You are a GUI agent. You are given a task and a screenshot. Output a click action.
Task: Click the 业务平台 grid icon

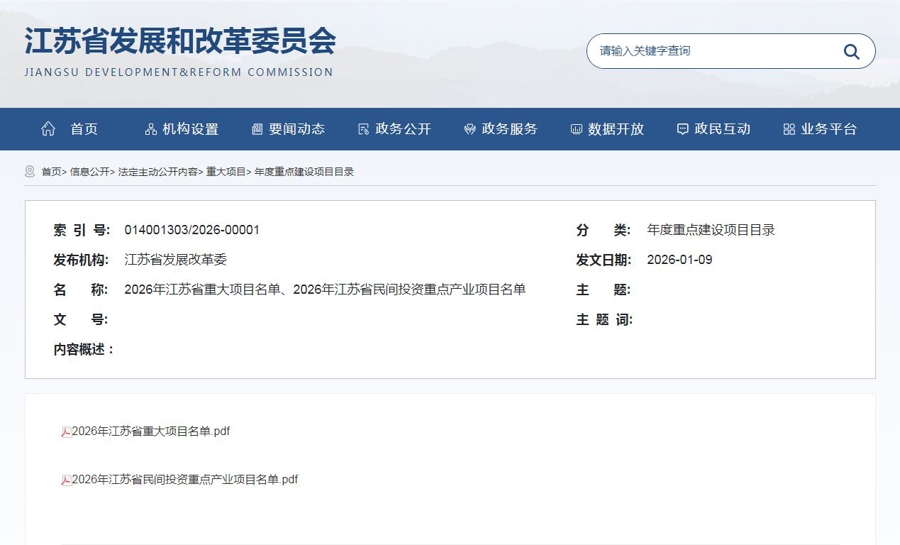789,129
